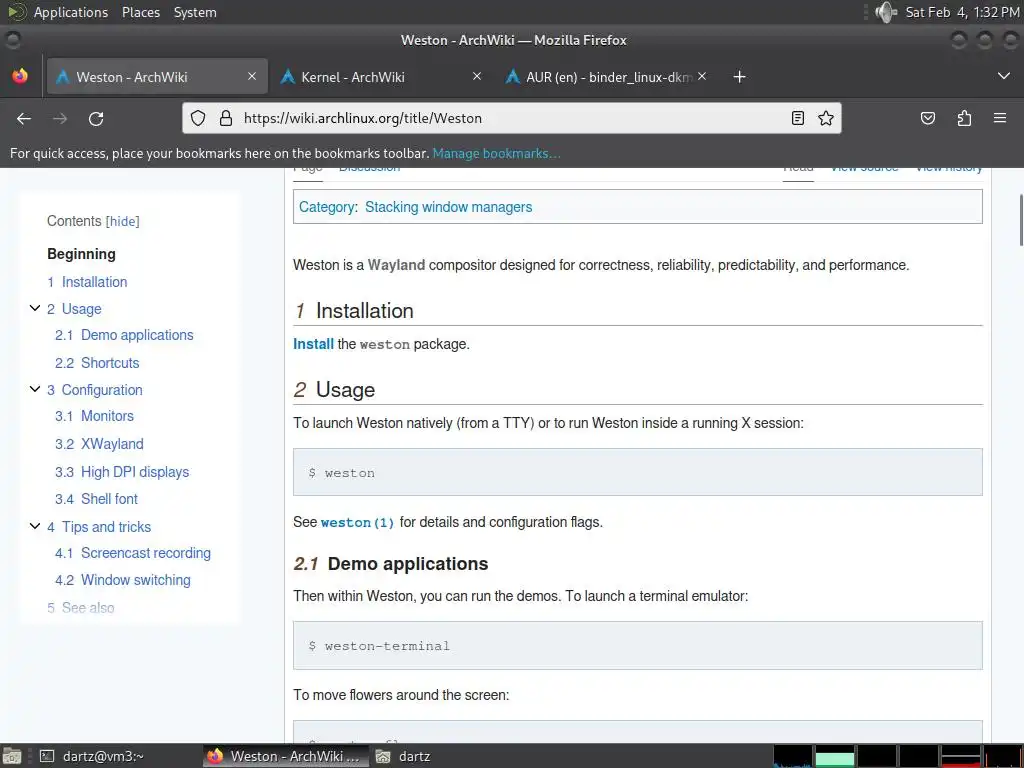Collapse the 3 Configuration contents section
Screen dimensions: 1024x768
35,389
